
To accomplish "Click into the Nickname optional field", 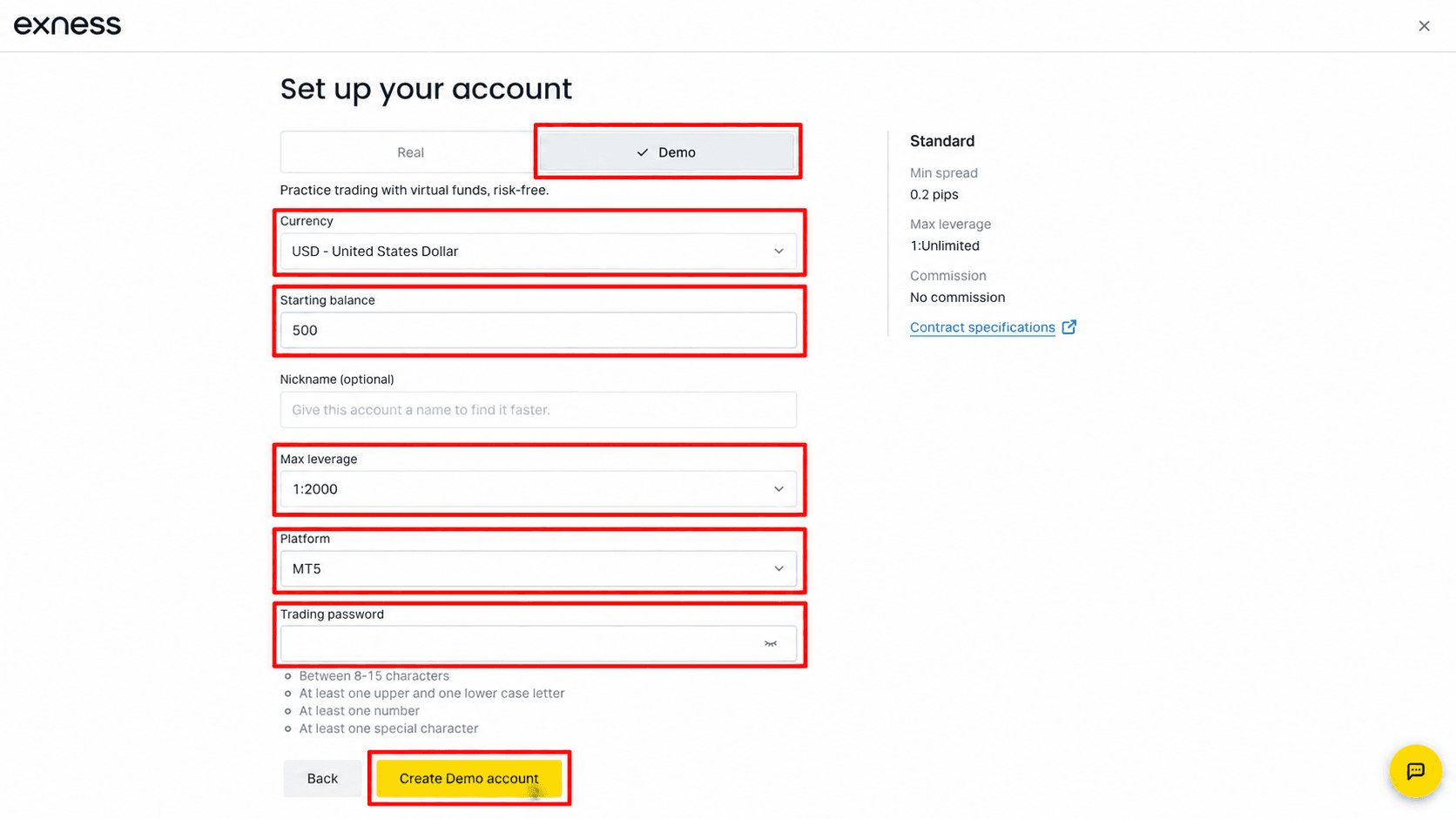I will point(538,410).
